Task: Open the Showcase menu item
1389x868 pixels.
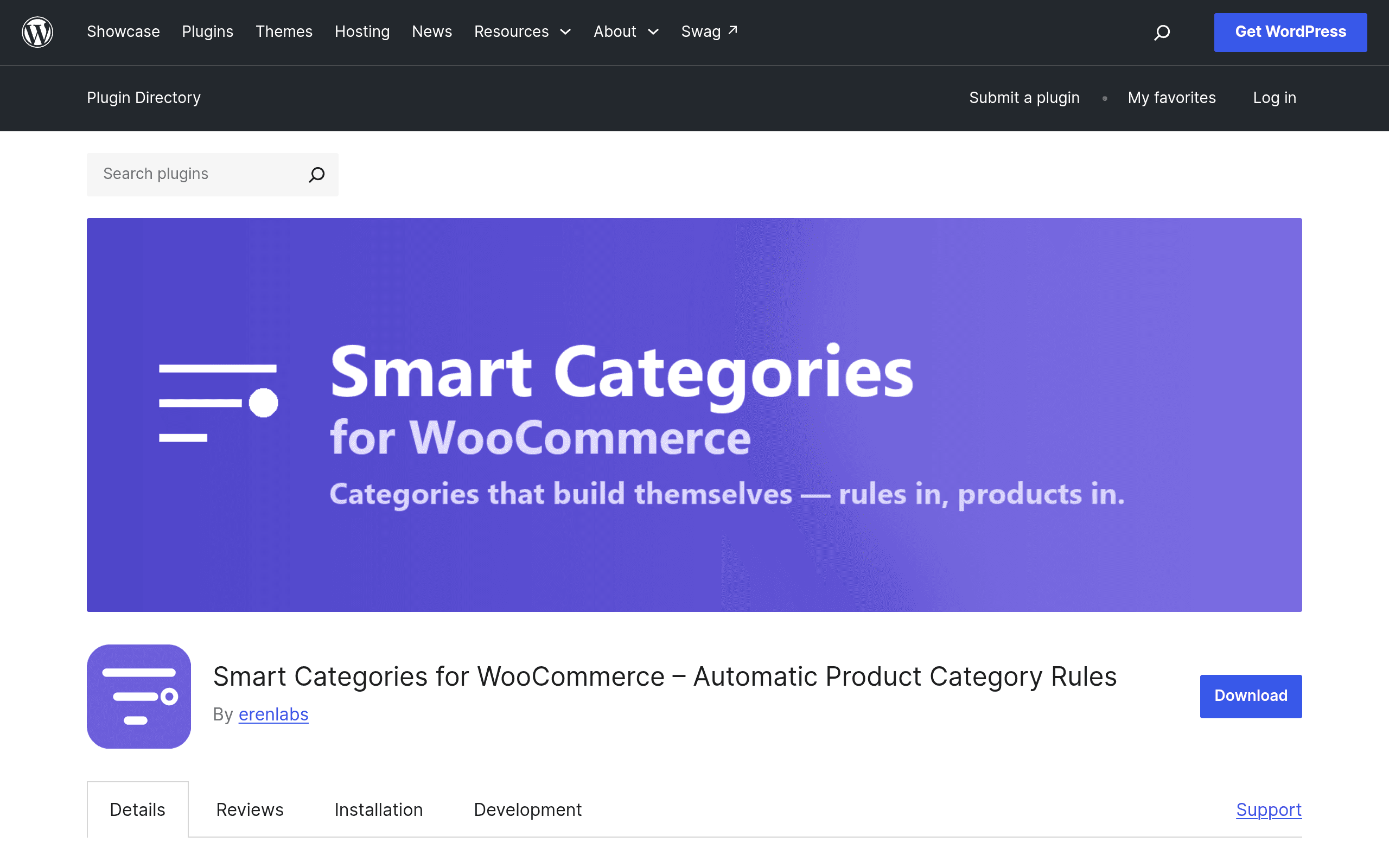Action: click(123, 31)
